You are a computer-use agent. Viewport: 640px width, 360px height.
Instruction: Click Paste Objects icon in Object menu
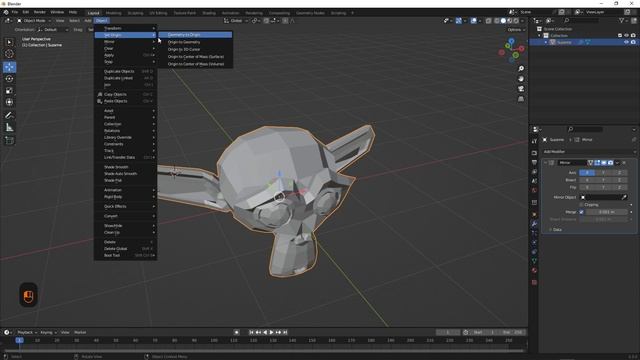[100, 101]
